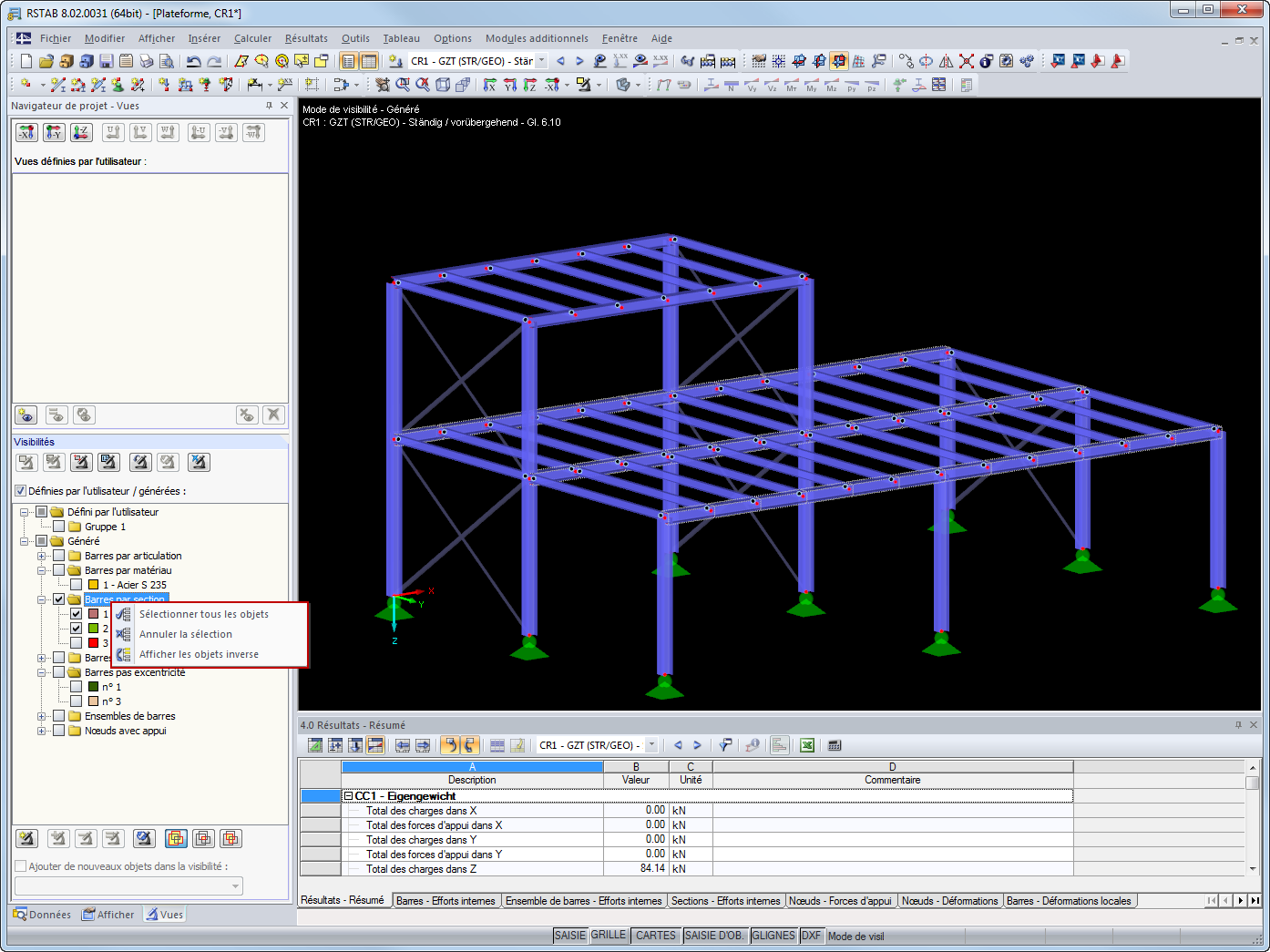Screen dimensions: 1270x952
Task: Export results table to Excel
Action: (806, 745)
